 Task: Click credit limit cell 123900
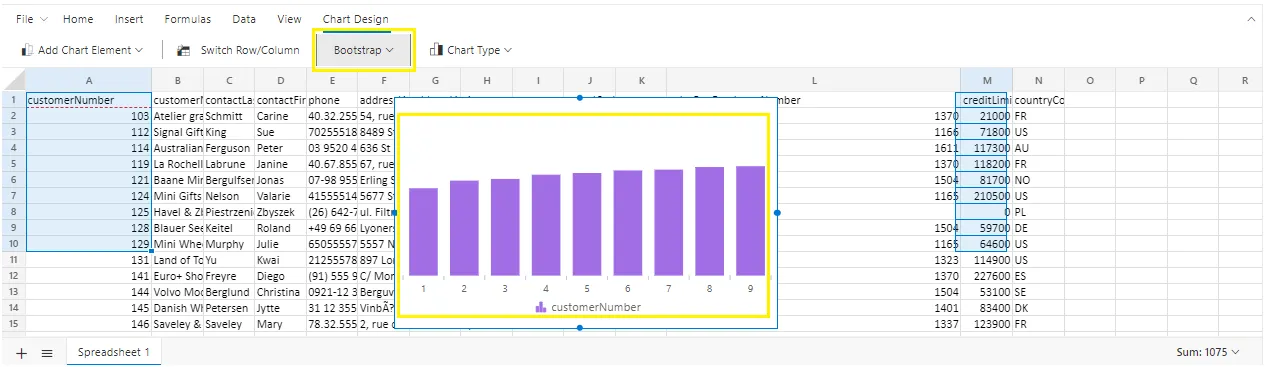[x=987, y=324]
